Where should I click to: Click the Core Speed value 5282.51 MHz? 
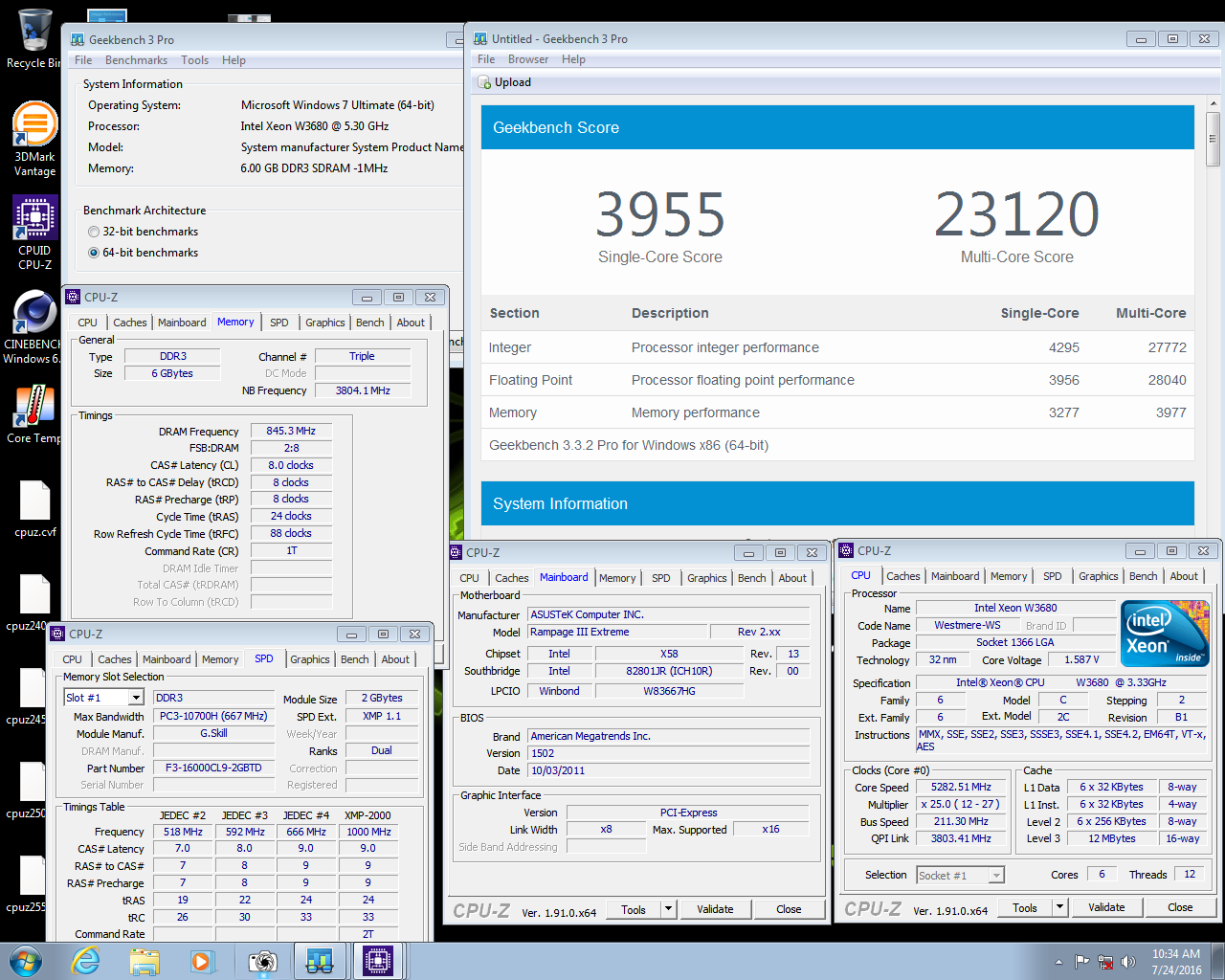(962, 787)
